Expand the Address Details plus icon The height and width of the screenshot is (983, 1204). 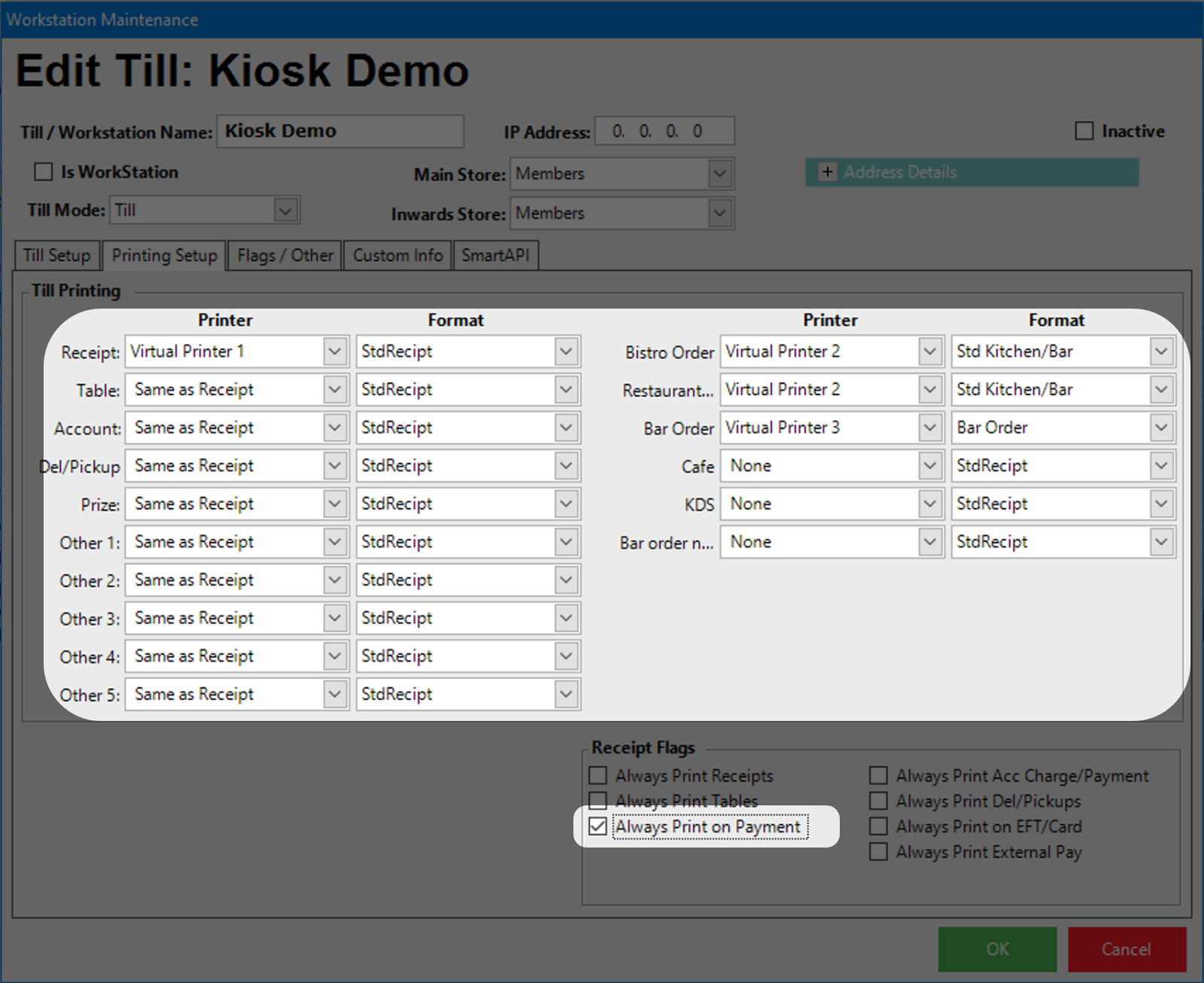[x=827, y=172]
